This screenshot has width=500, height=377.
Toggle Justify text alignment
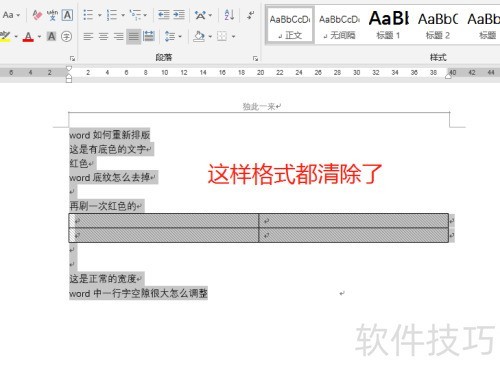[x=133, y=36]
